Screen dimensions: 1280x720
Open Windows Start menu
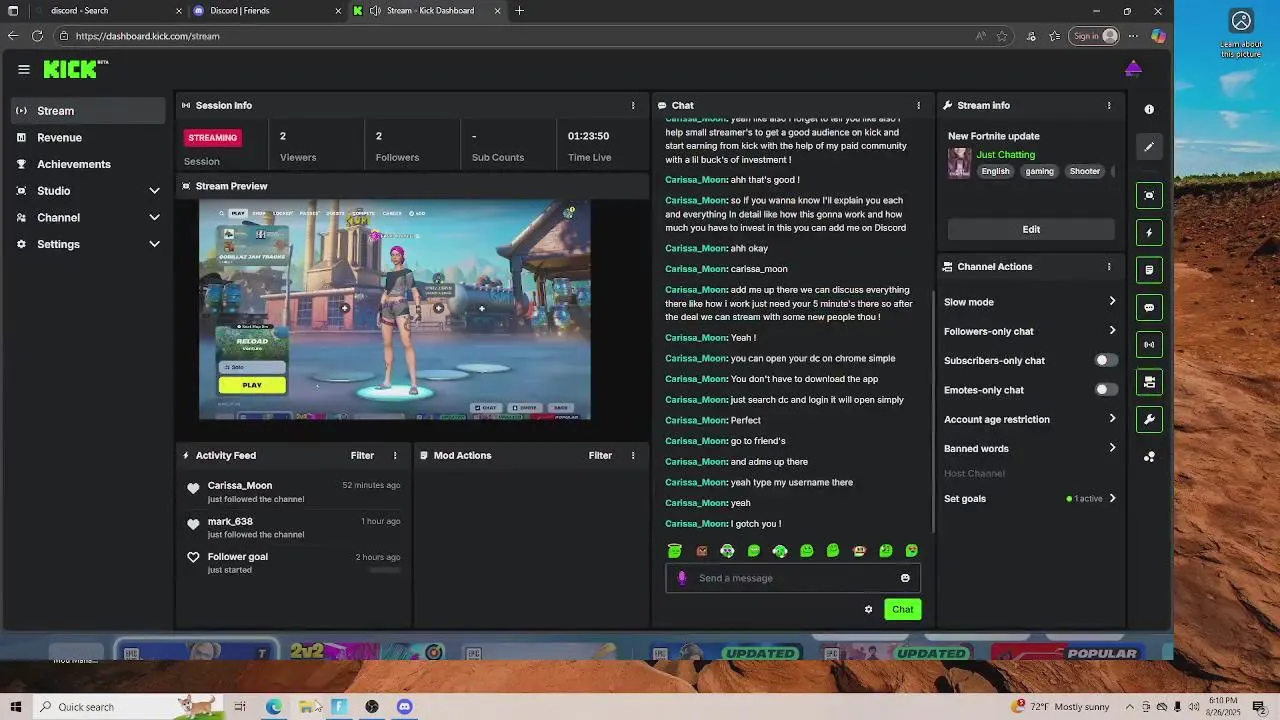click(x=16, y=706)
